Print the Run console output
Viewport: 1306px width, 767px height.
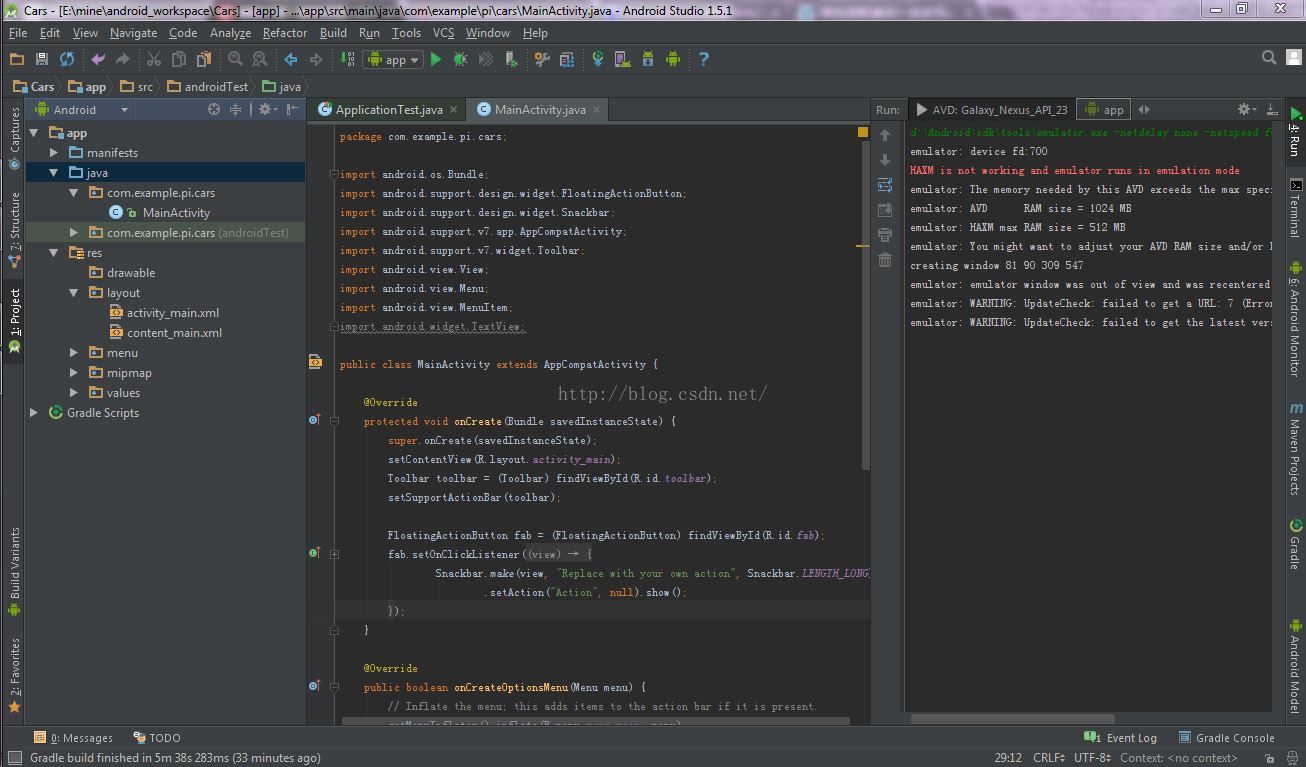[x=885, y=235]
